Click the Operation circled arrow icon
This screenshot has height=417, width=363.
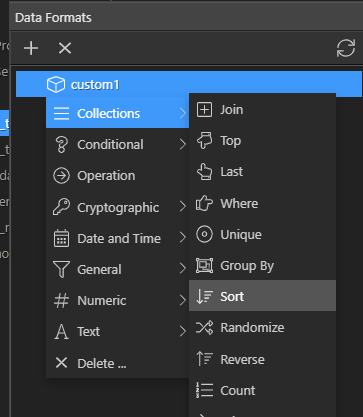coord(61,176)
